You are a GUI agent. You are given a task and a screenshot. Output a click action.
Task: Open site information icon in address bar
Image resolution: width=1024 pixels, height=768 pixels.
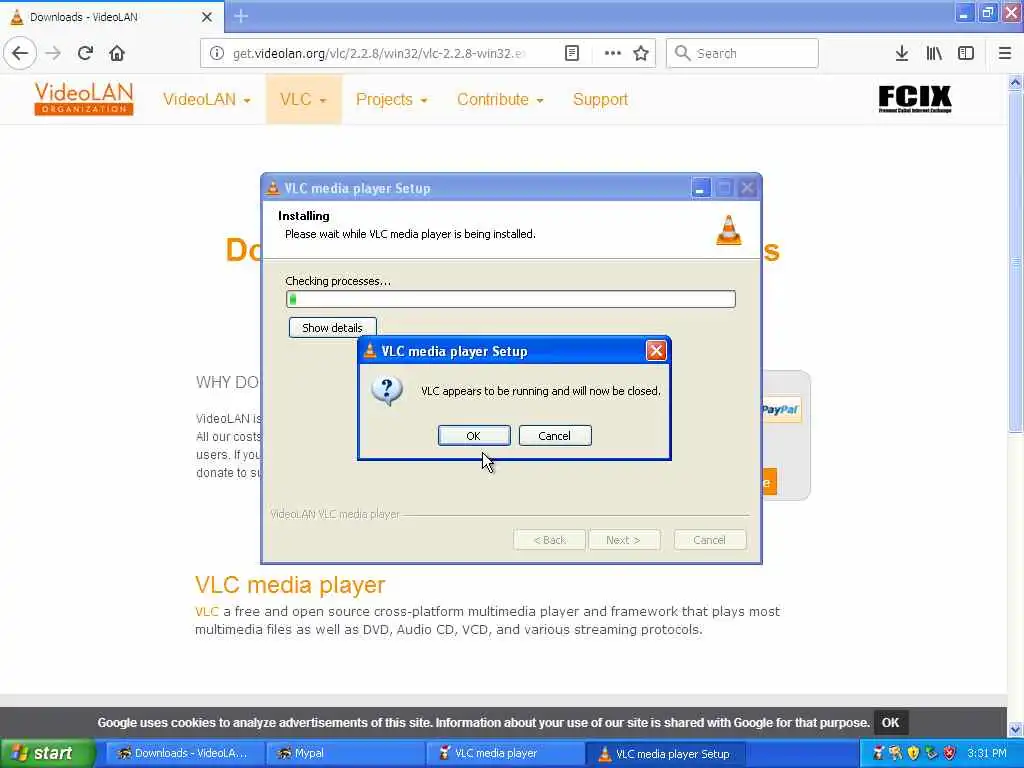(x=216, y=54)
